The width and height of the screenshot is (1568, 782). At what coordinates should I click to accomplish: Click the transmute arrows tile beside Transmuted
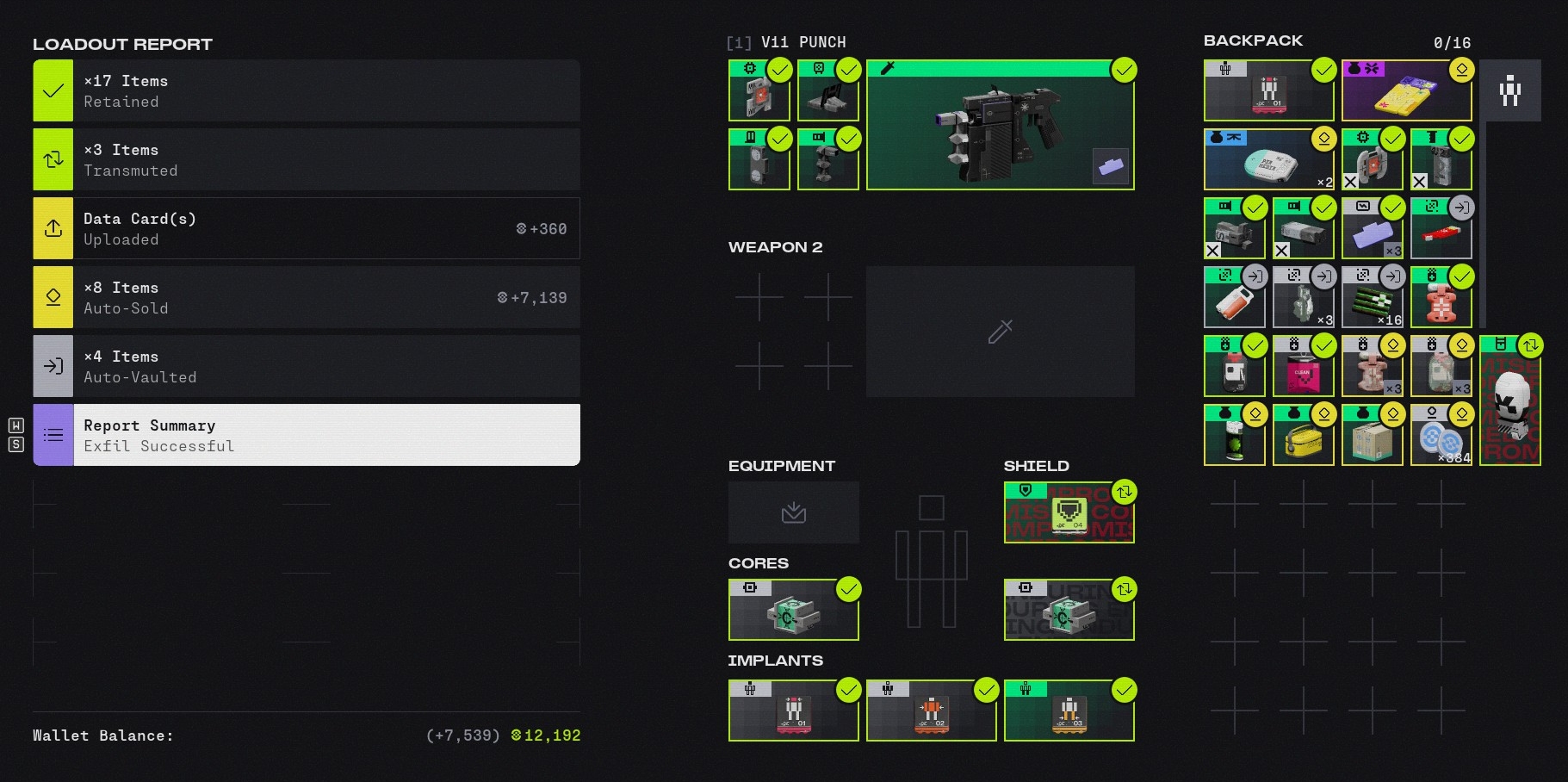(53, 159)
